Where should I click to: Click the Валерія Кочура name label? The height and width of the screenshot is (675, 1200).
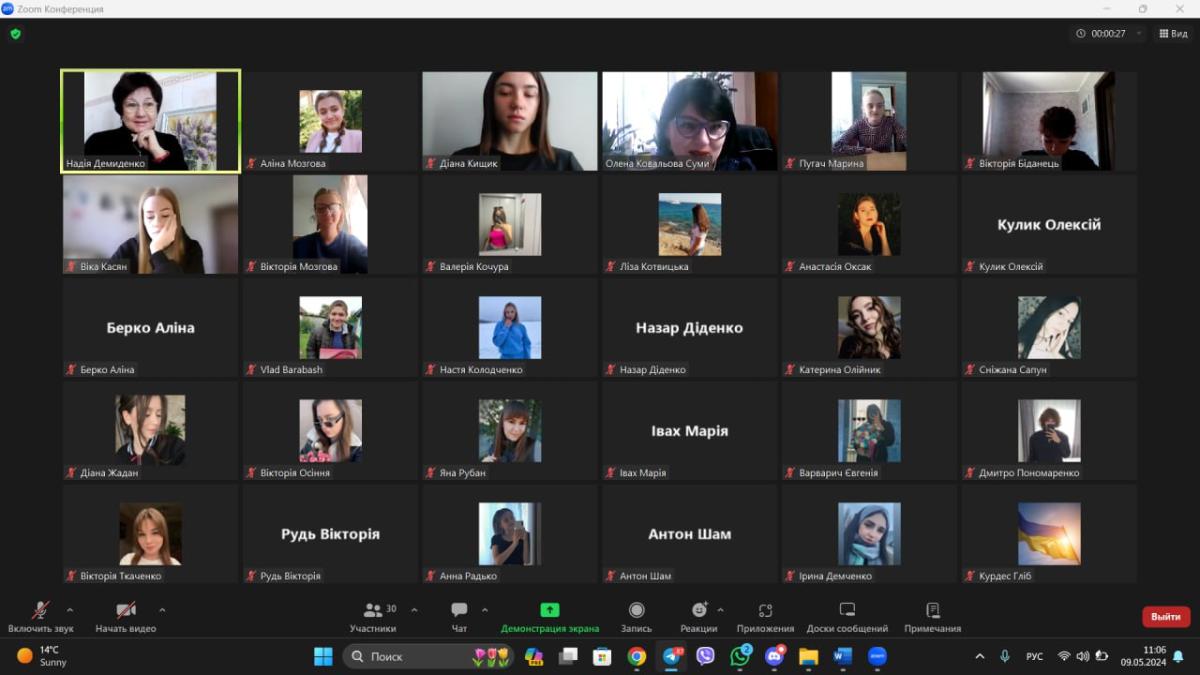pyautogui.click(x=474, y=267)
